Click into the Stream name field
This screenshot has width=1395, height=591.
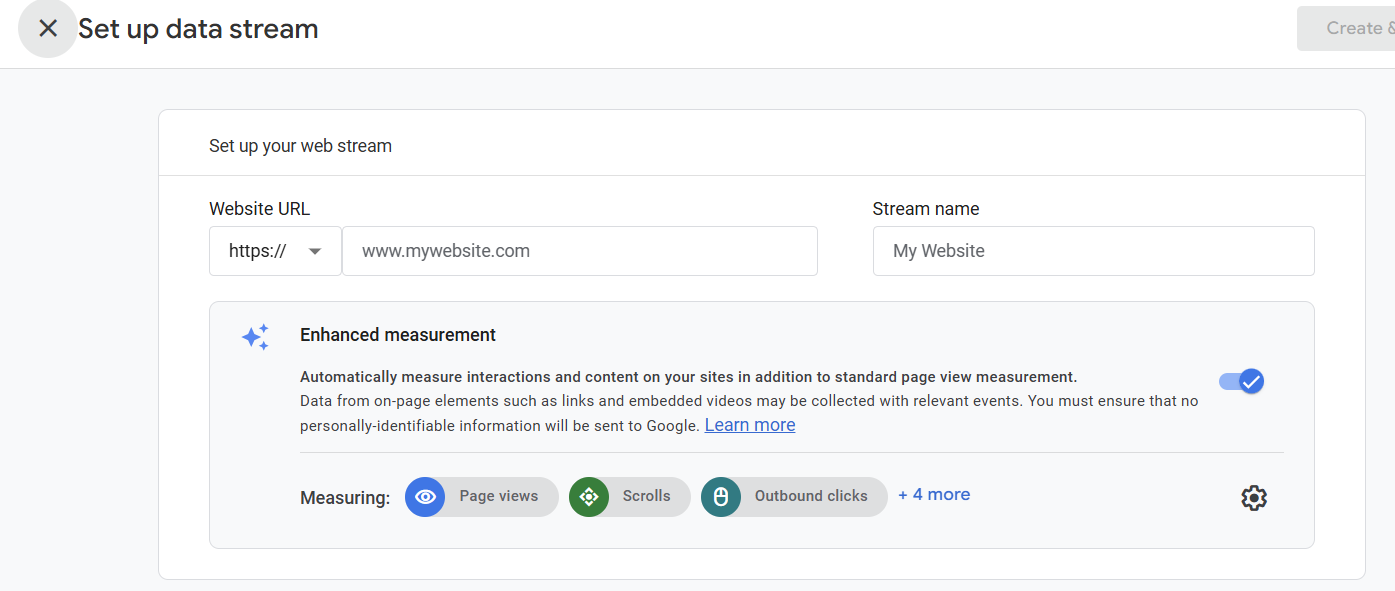1093,251
